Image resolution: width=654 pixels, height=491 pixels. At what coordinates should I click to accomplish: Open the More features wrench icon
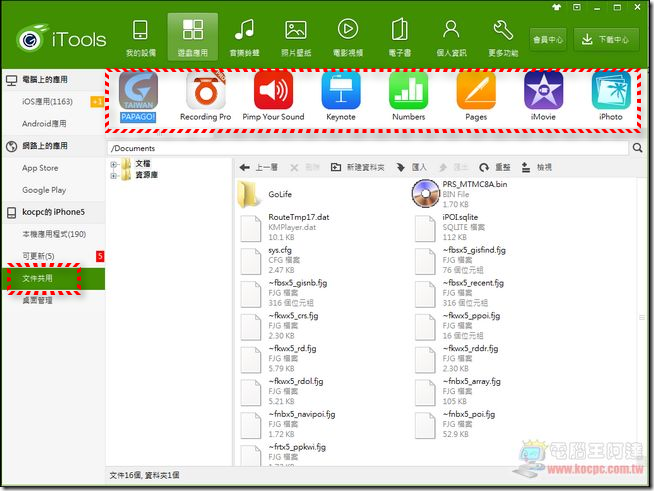503,38
